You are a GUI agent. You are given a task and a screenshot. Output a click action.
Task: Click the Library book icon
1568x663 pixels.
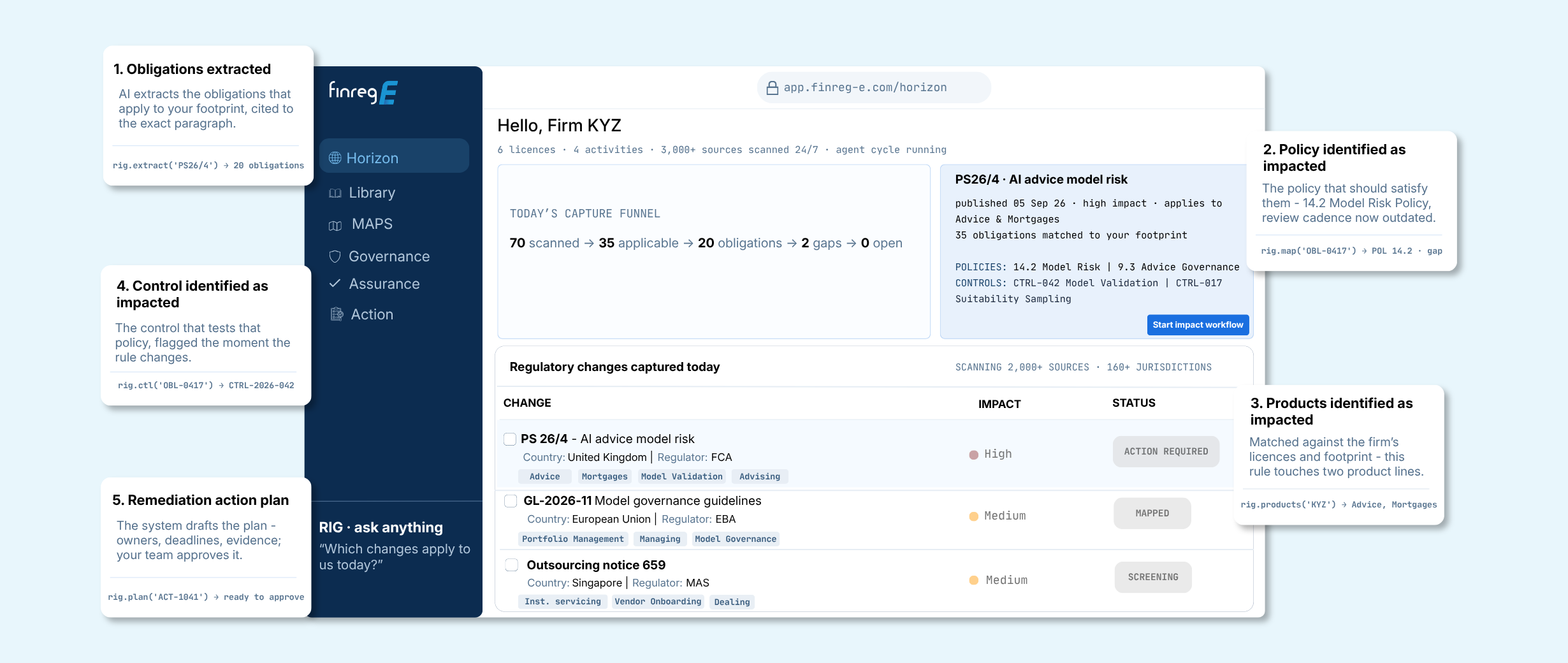tap(335, 193)
